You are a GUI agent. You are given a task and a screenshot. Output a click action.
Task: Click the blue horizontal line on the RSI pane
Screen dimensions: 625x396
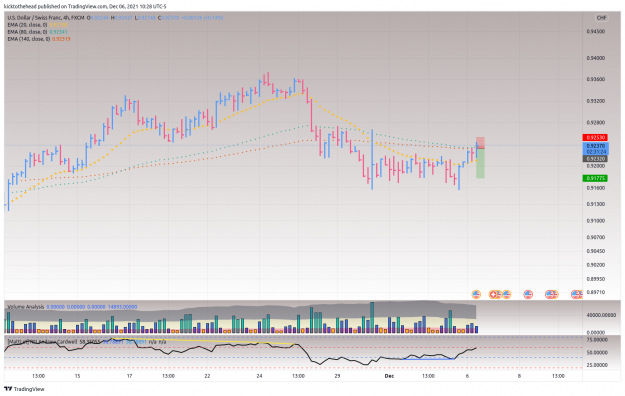(428, 359)
